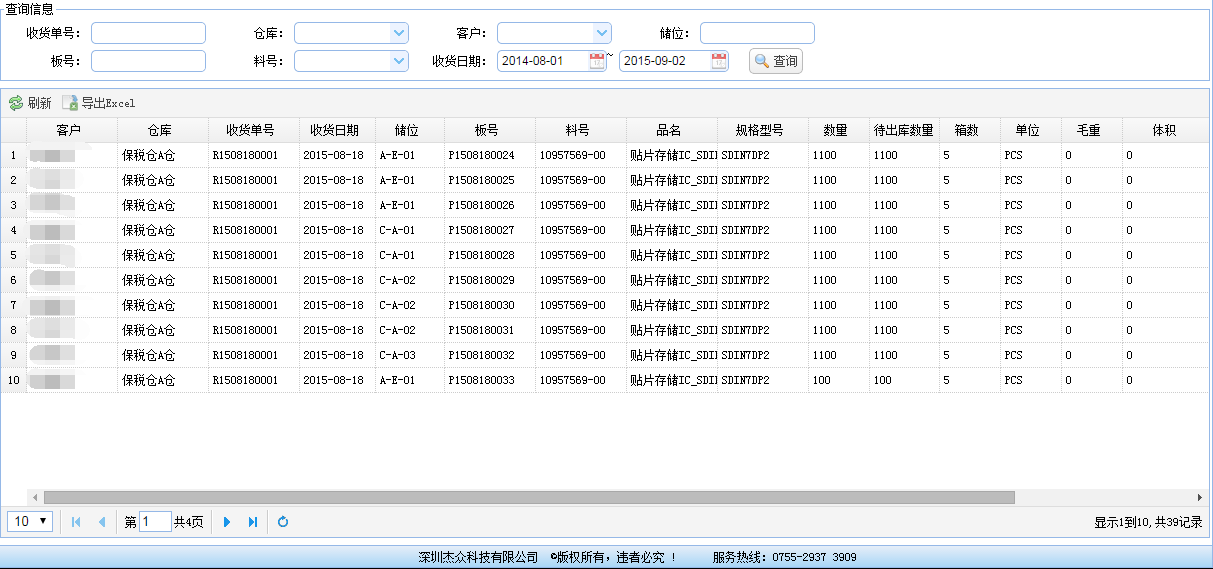Reload grid with pagination refresh icon
The height and width of the screenshot is (569, 1213).
point(283,522)
